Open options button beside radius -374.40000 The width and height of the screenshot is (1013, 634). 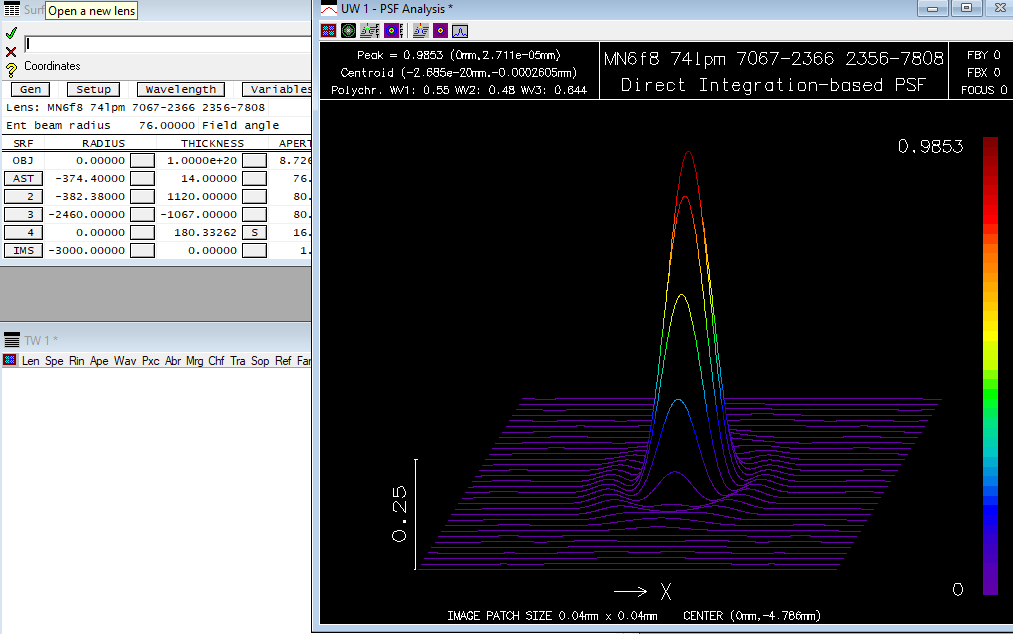(x=143, y=178)
